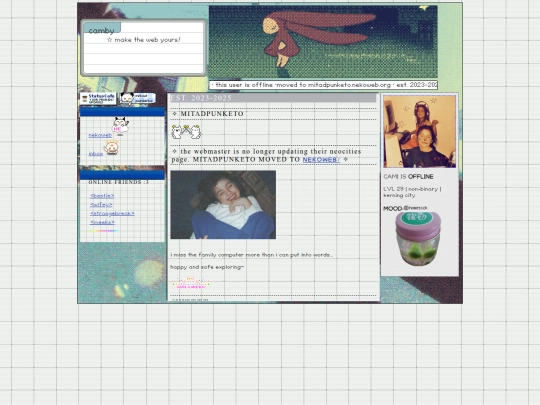Click 'LVL 29 | non-binary | kerning city' text
The width and height of the screenshot is (540, 405).
click(x=412, y=192)
